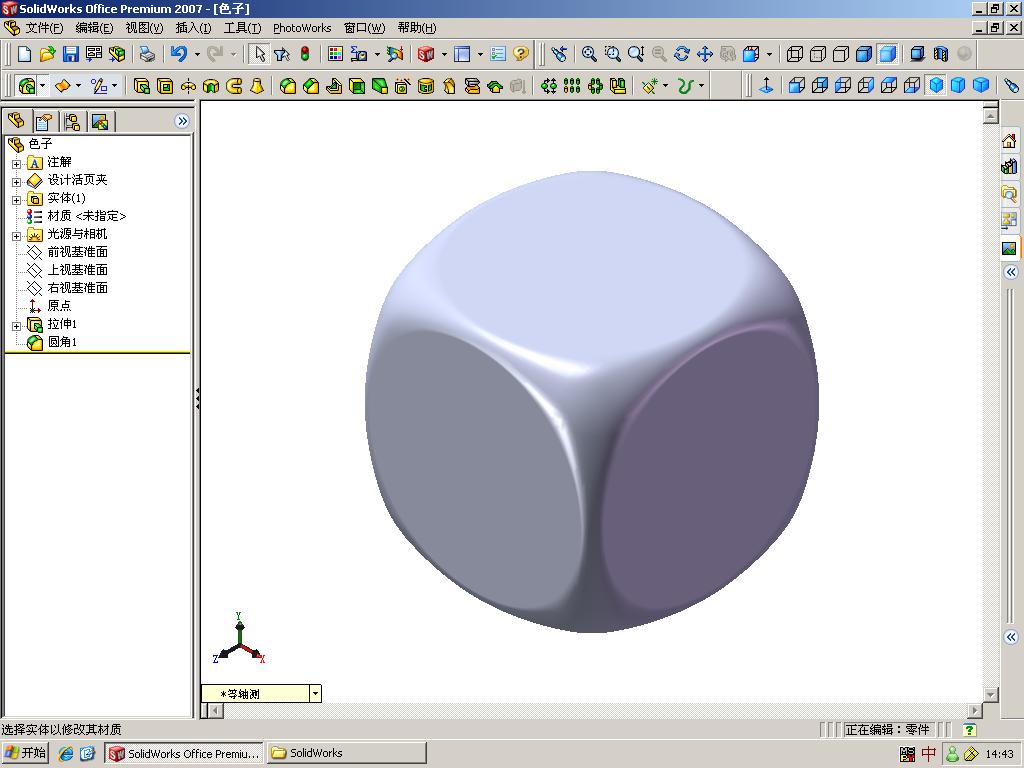This screenshot has height=768, width=1024.
Task: Toggle Shadows in Shaded Mode
Action: point(918,54)
